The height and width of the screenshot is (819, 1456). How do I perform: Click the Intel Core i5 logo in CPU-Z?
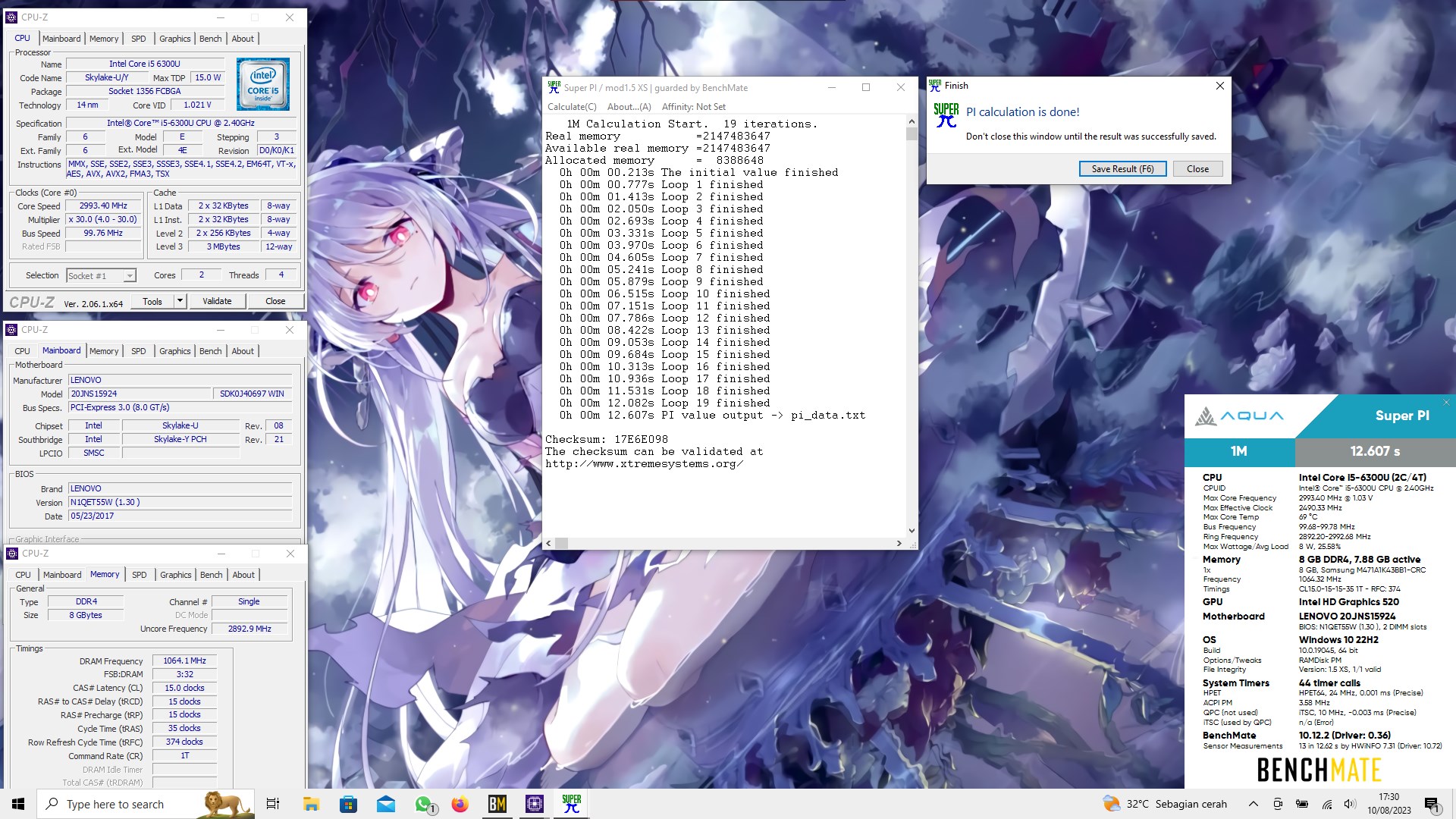262,84
